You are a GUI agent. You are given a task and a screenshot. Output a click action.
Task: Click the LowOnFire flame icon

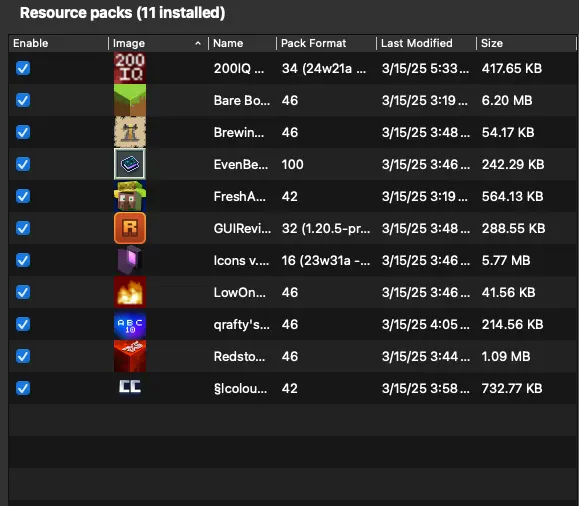pyautogui.click(x=130, y=292)
